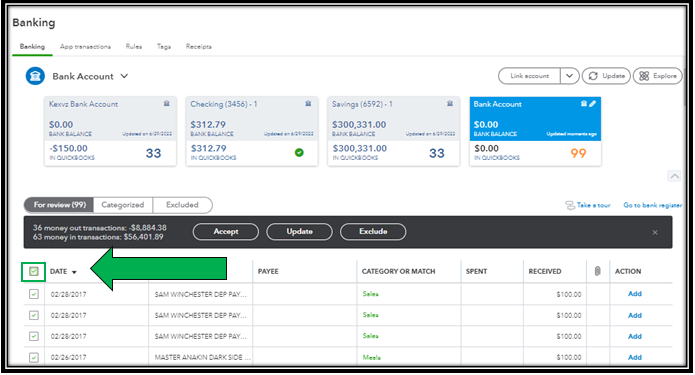Click the Take a tour signpost icon

pos(570,205)
